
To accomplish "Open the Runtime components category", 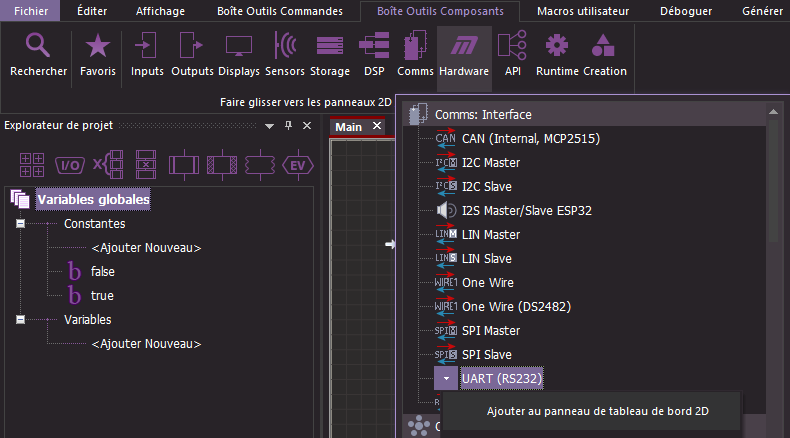I will pyautogui.click(x=557, y=55).
